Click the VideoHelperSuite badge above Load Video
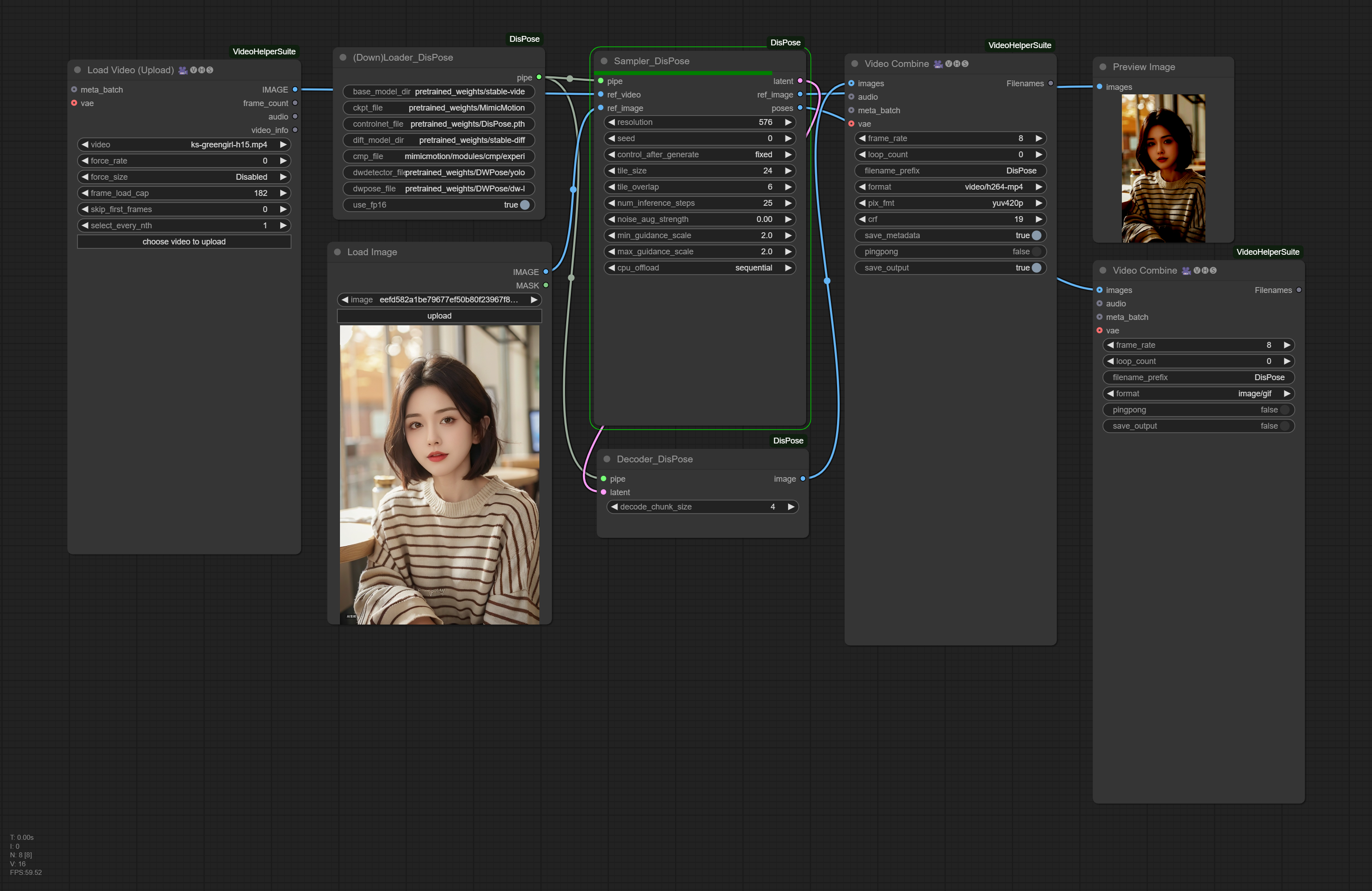This screenshot has width=1372, height=891. pos(264,51)
